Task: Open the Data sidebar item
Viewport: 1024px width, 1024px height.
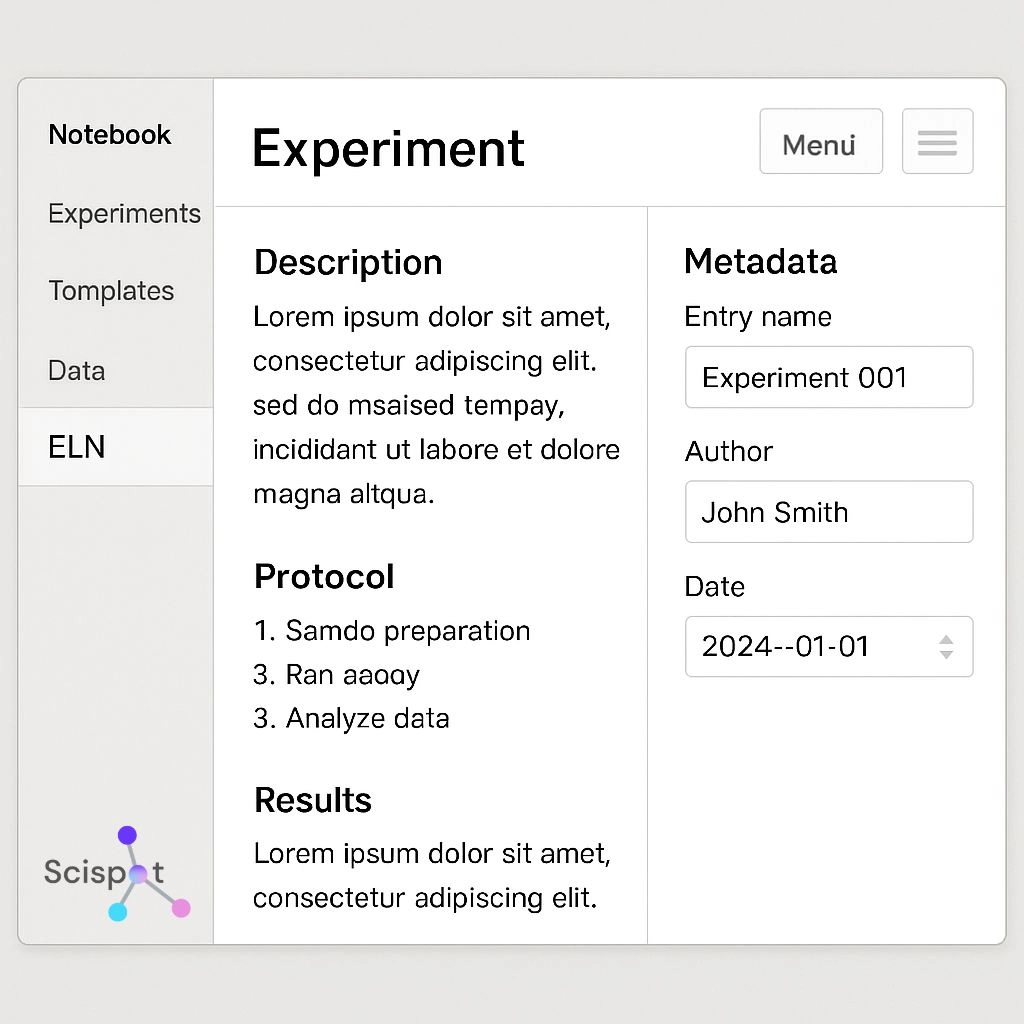Action: [x=77, y=371]
